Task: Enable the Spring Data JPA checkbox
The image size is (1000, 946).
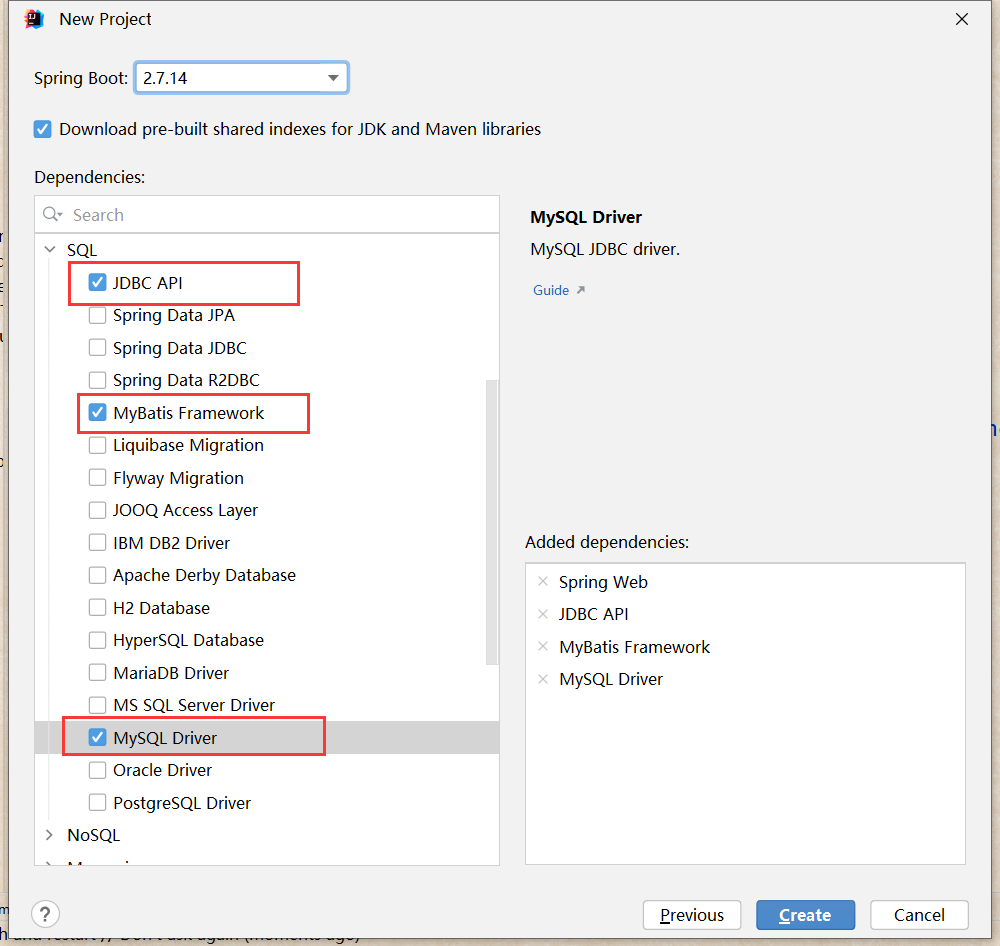Action: [x=97, y=315]
